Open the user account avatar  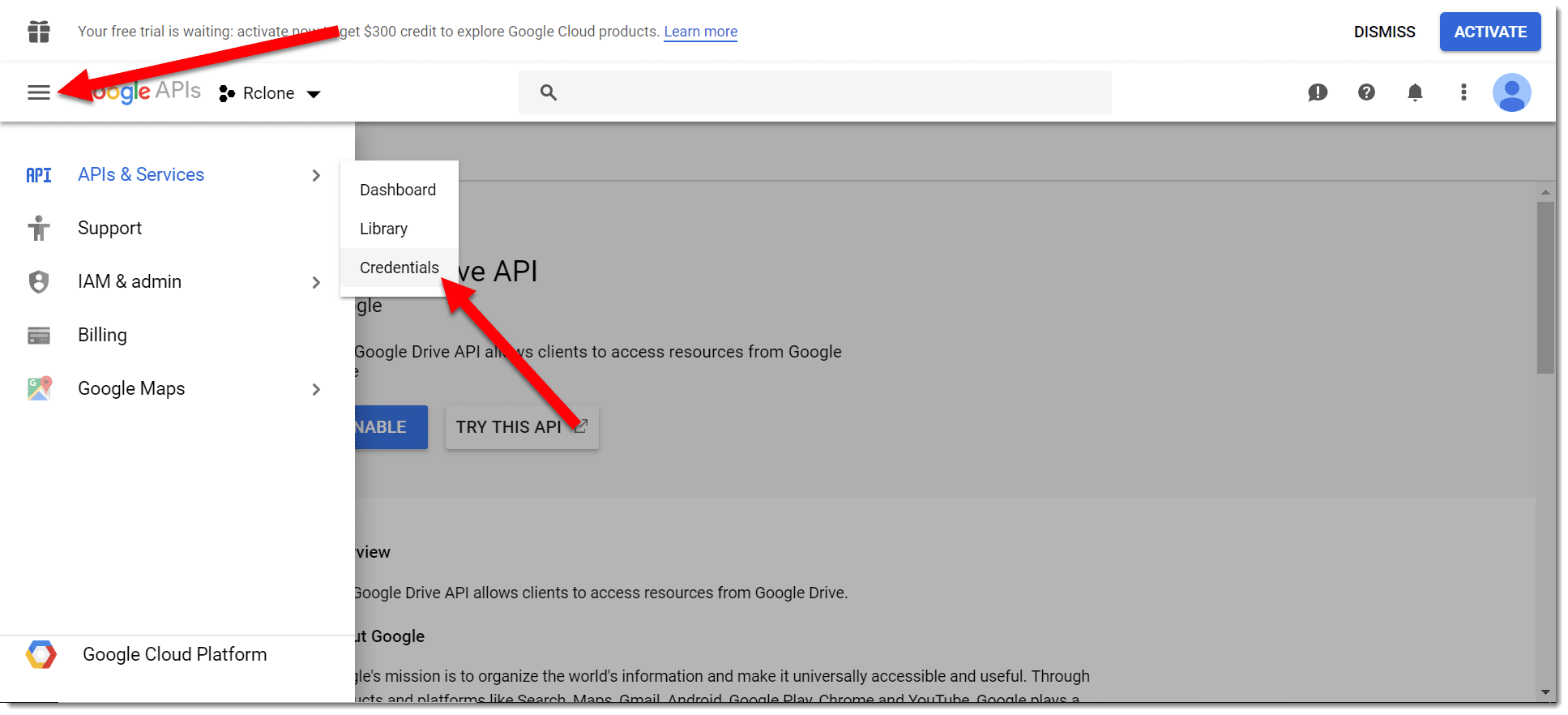pos(1512,92)
